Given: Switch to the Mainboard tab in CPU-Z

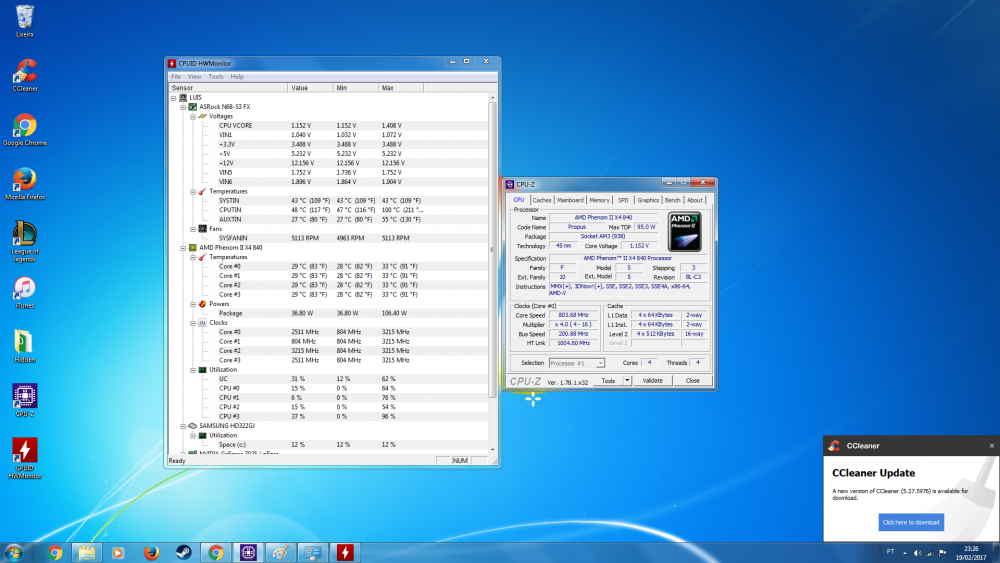Looking at the screenshot, I should point(570,200).
